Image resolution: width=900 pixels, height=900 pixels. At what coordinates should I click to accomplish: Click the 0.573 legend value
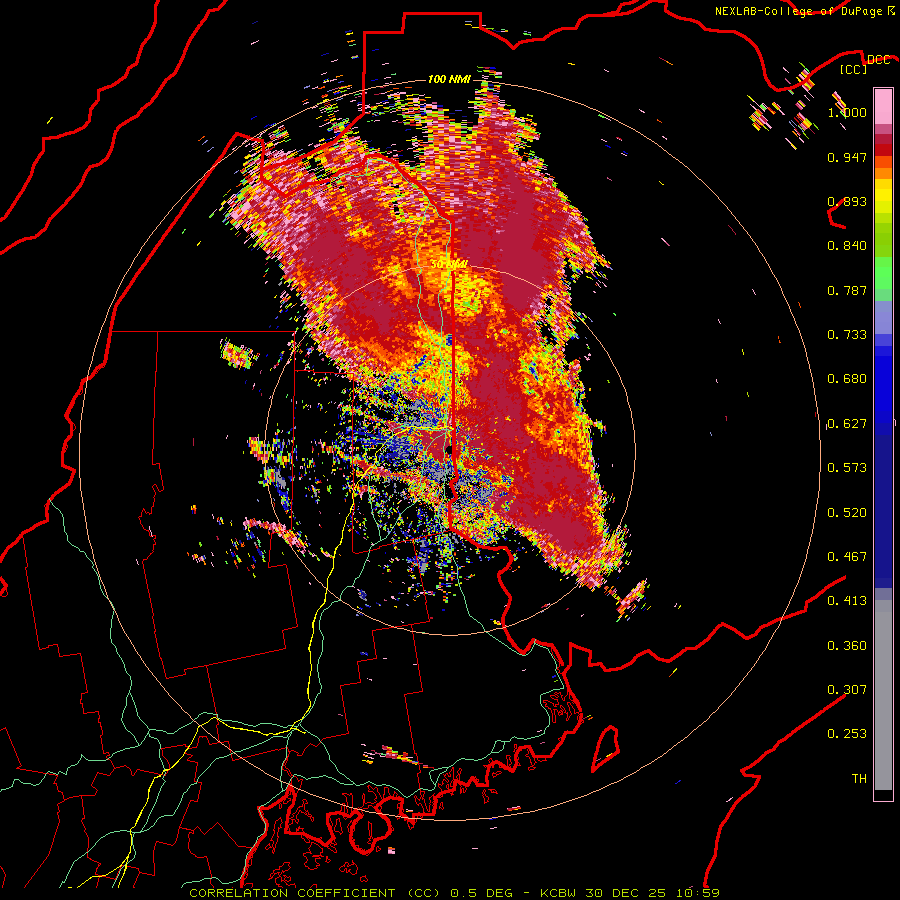[x=847, y=468]
